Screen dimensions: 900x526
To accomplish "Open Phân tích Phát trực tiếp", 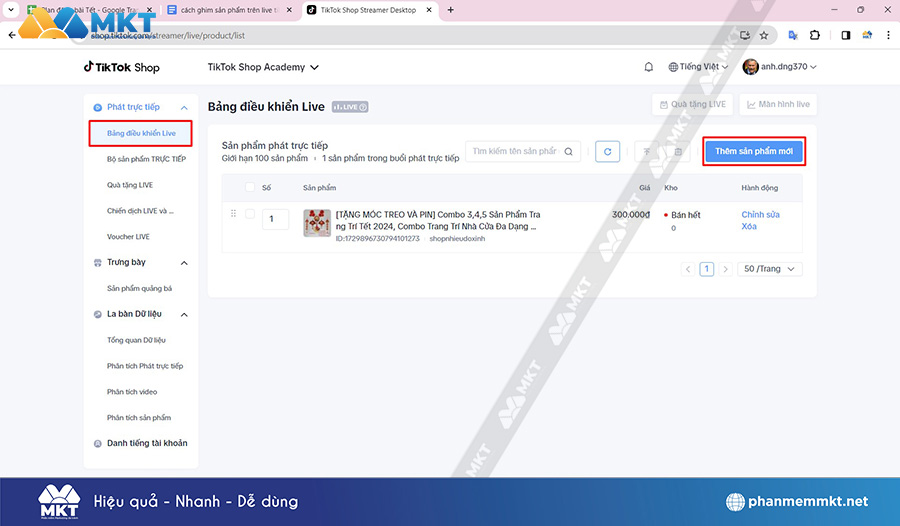I will 145,366.
